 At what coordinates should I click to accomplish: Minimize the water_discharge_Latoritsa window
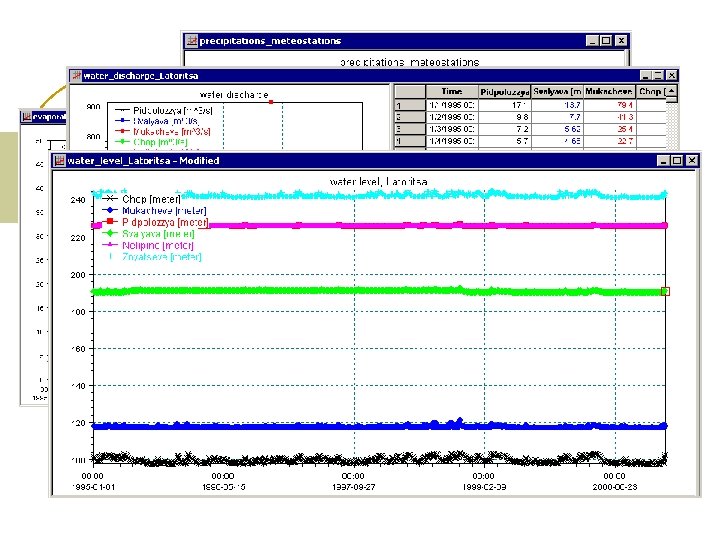[646, 75]
